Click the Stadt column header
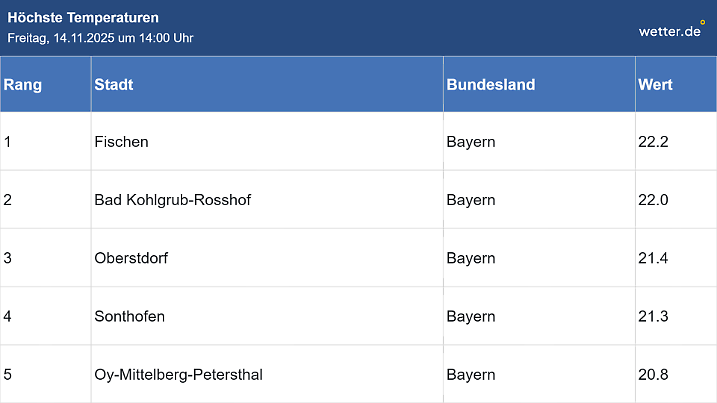 pyautogui.click(x=114, y=84)
